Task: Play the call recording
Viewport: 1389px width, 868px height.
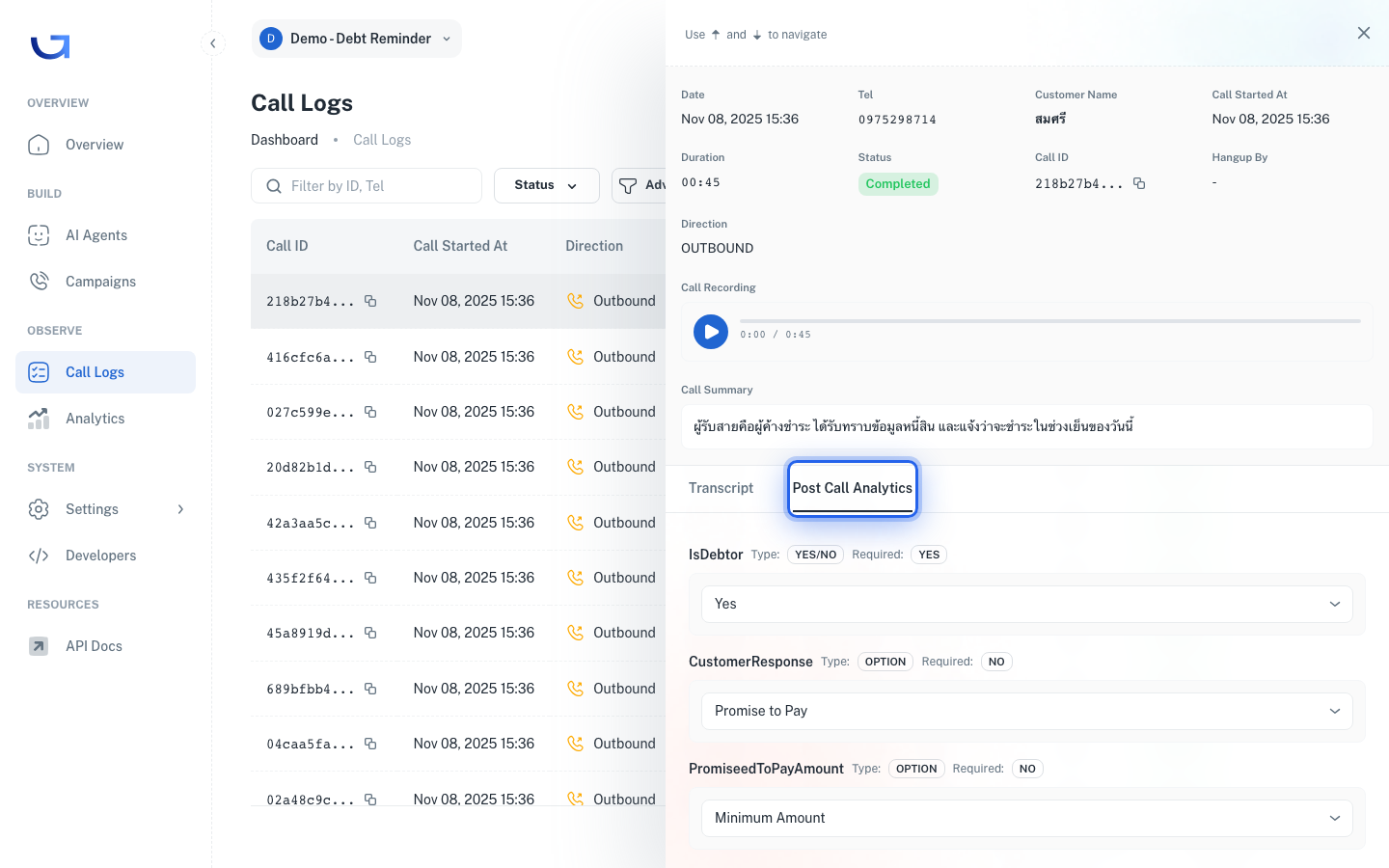Action: (711, 332)
